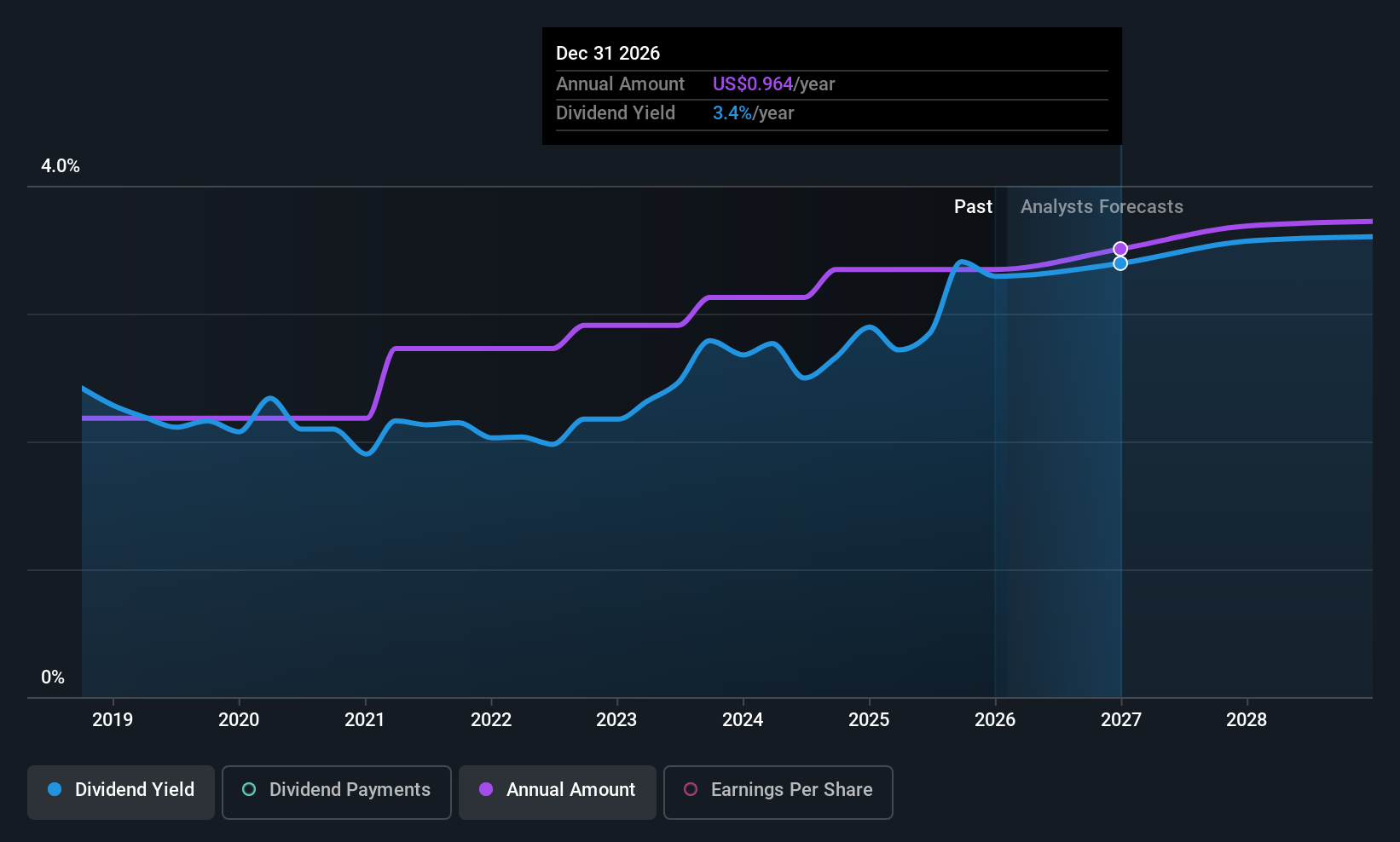Click the 3.4%/year tooltip value
1400x842 pixels.
[x=754, y=113]
